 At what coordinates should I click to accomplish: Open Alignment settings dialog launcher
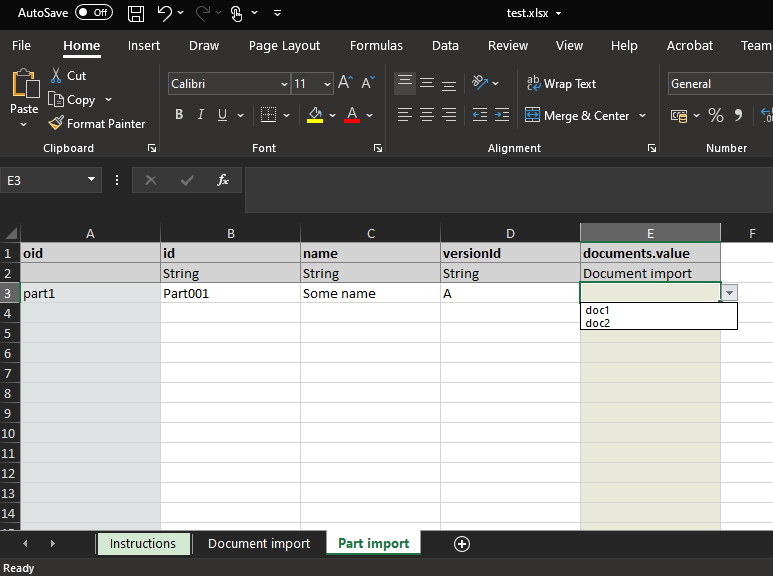click(652, 148)
